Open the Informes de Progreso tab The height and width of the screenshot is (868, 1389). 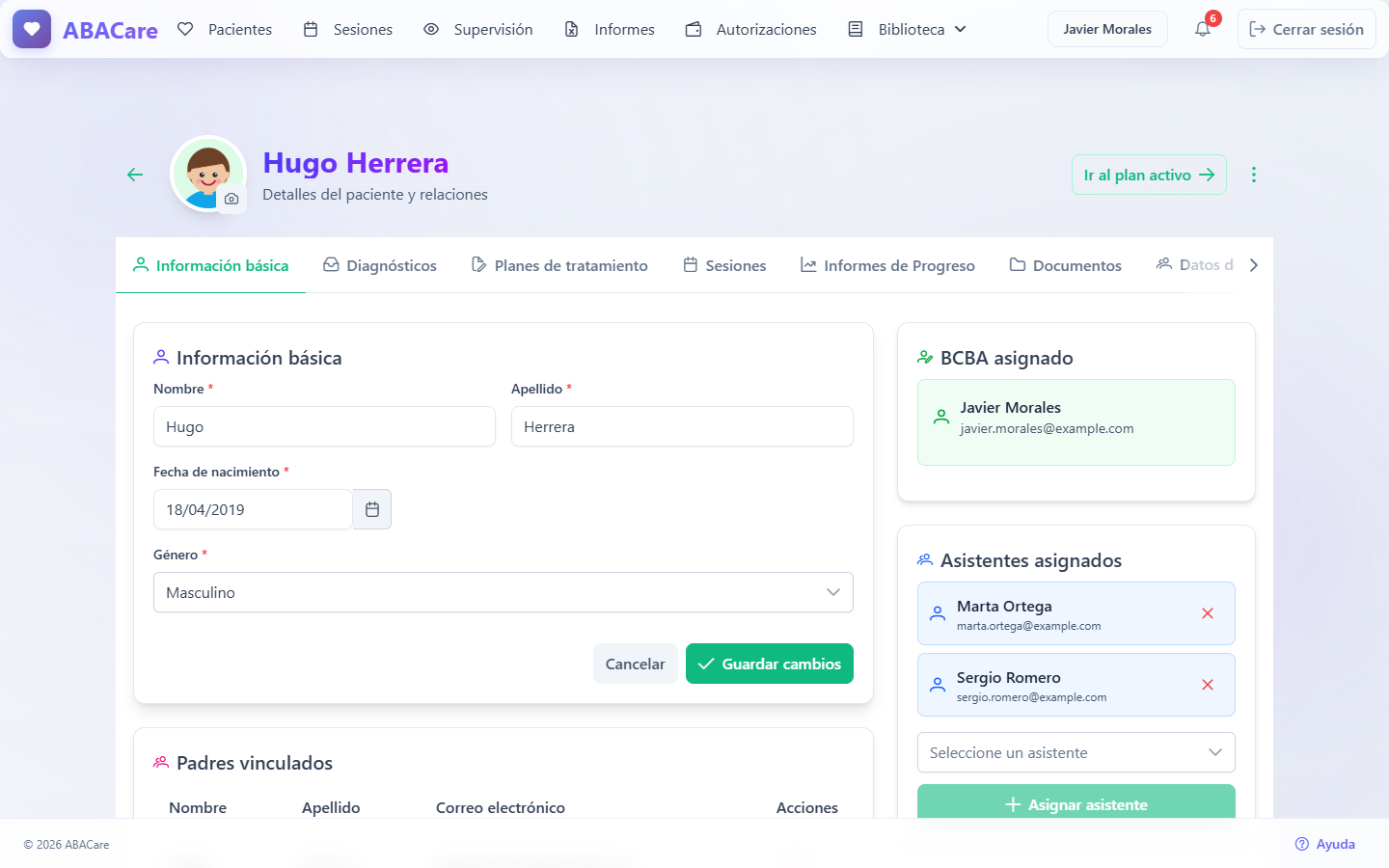coord(887,265)
